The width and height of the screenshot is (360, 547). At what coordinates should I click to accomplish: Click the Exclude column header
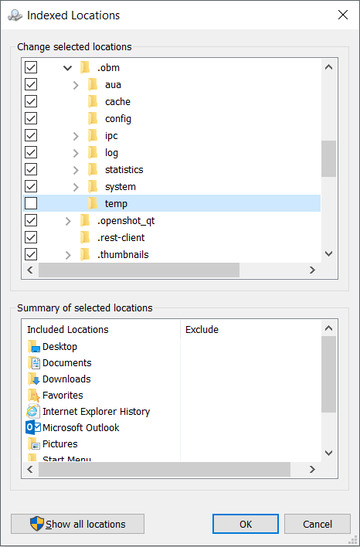(202, 330)
